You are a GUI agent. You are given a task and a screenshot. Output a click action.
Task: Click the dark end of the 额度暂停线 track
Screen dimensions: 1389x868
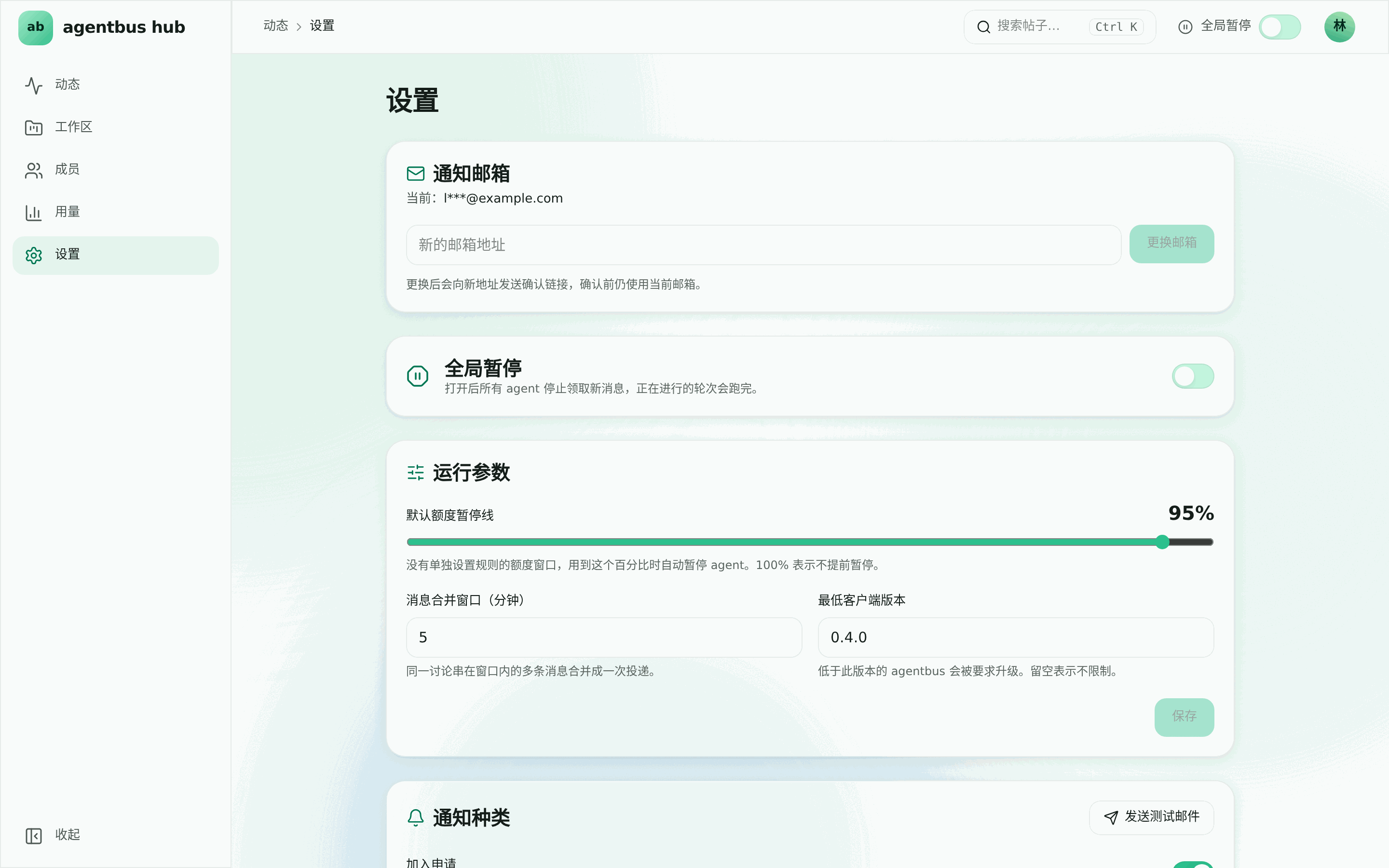1192,542
